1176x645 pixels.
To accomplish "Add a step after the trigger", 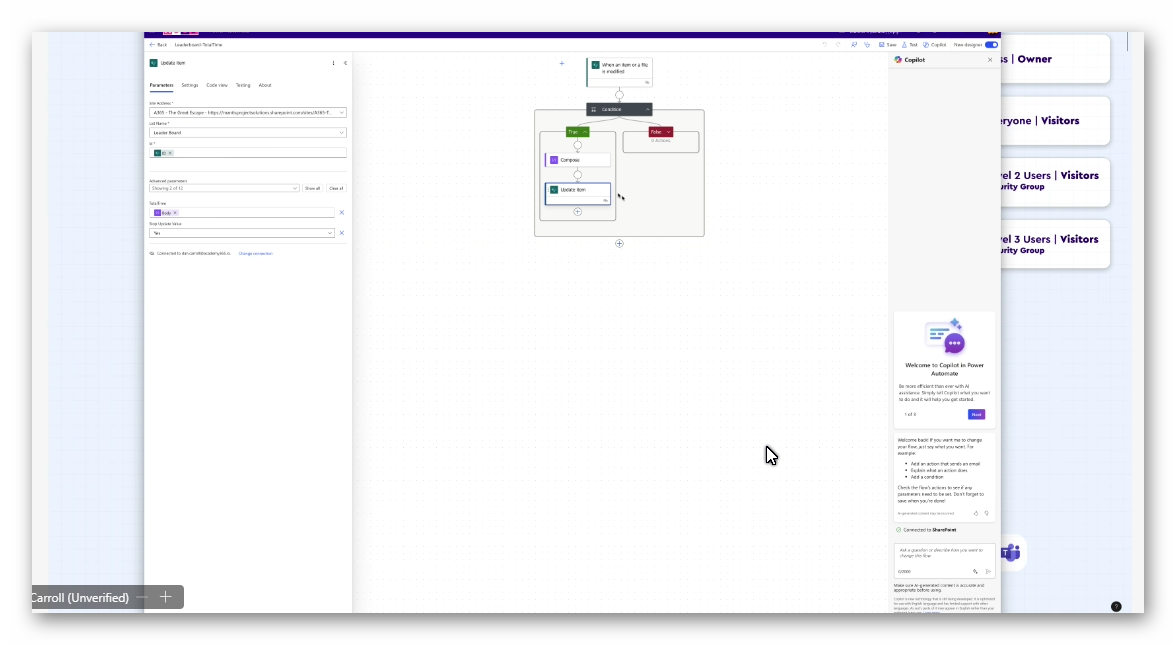I will (620, 95).
